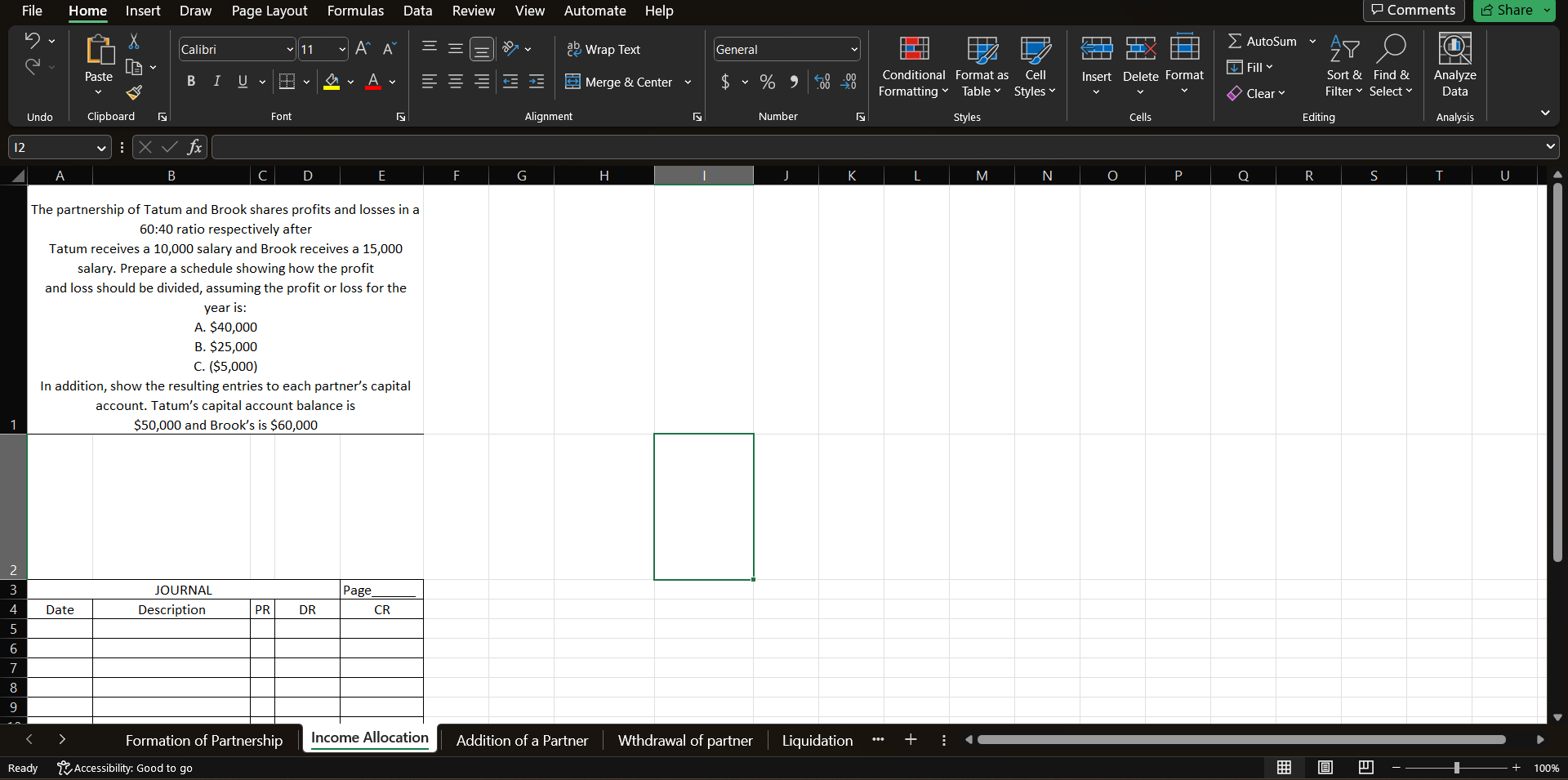Open the Calibri font name dropdown
This screenshot has width=1568, height=780.
tap(290, 50)
